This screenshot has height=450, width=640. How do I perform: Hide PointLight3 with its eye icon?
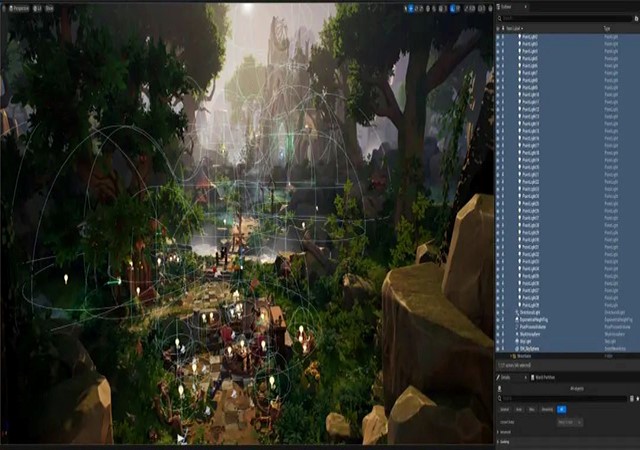click(498, 44)
